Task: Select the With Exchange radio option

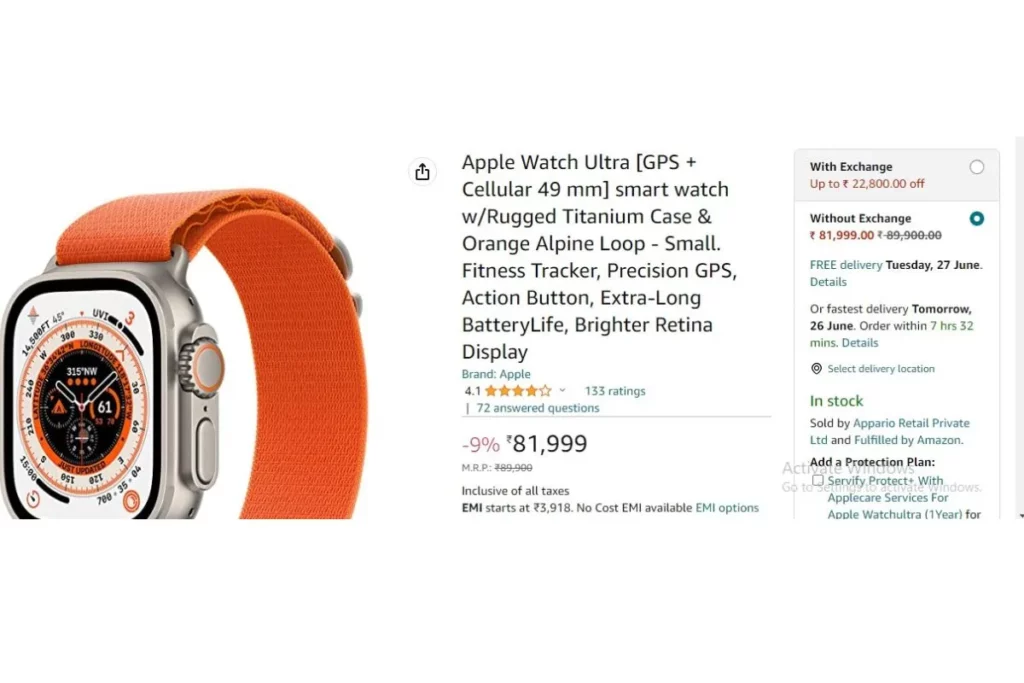Action: pyautogui.click(x=976, y=167)
